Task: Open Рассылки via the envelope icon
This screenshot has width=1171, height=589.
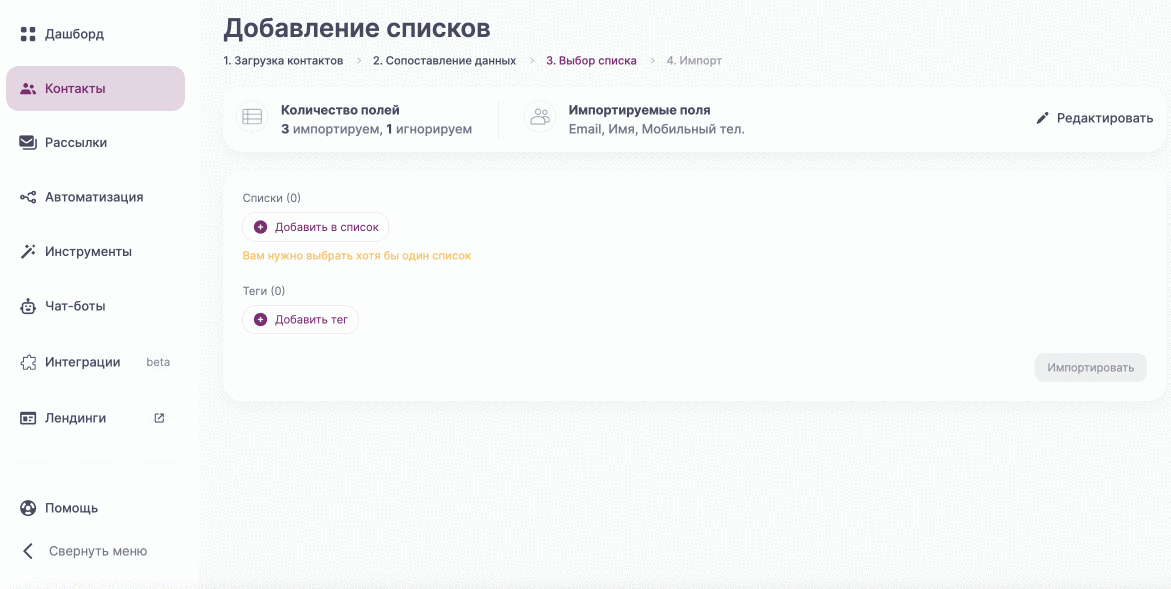Action: (x=26, y=142)
